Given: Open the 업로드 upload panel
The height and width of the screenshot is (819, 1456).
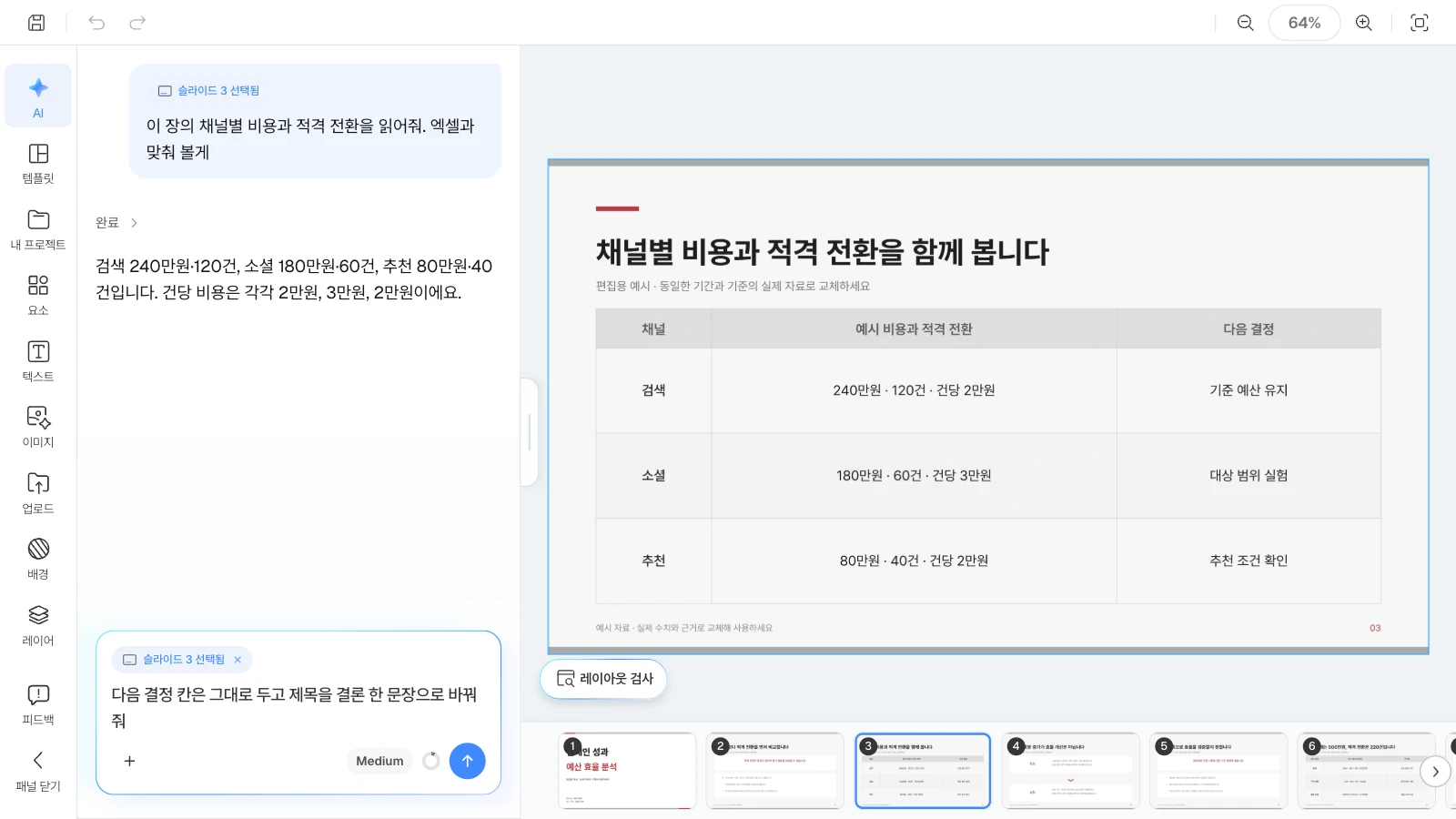Looking at the screenshot, I should coord(38,493).
